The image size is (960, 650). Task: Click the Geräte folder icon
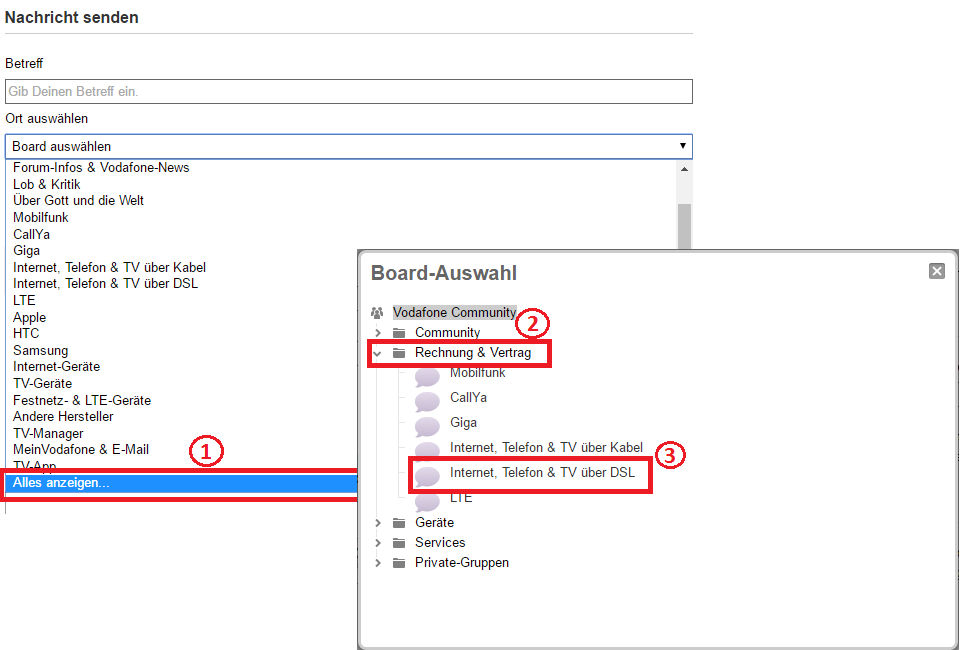click(x=399, y=523)
